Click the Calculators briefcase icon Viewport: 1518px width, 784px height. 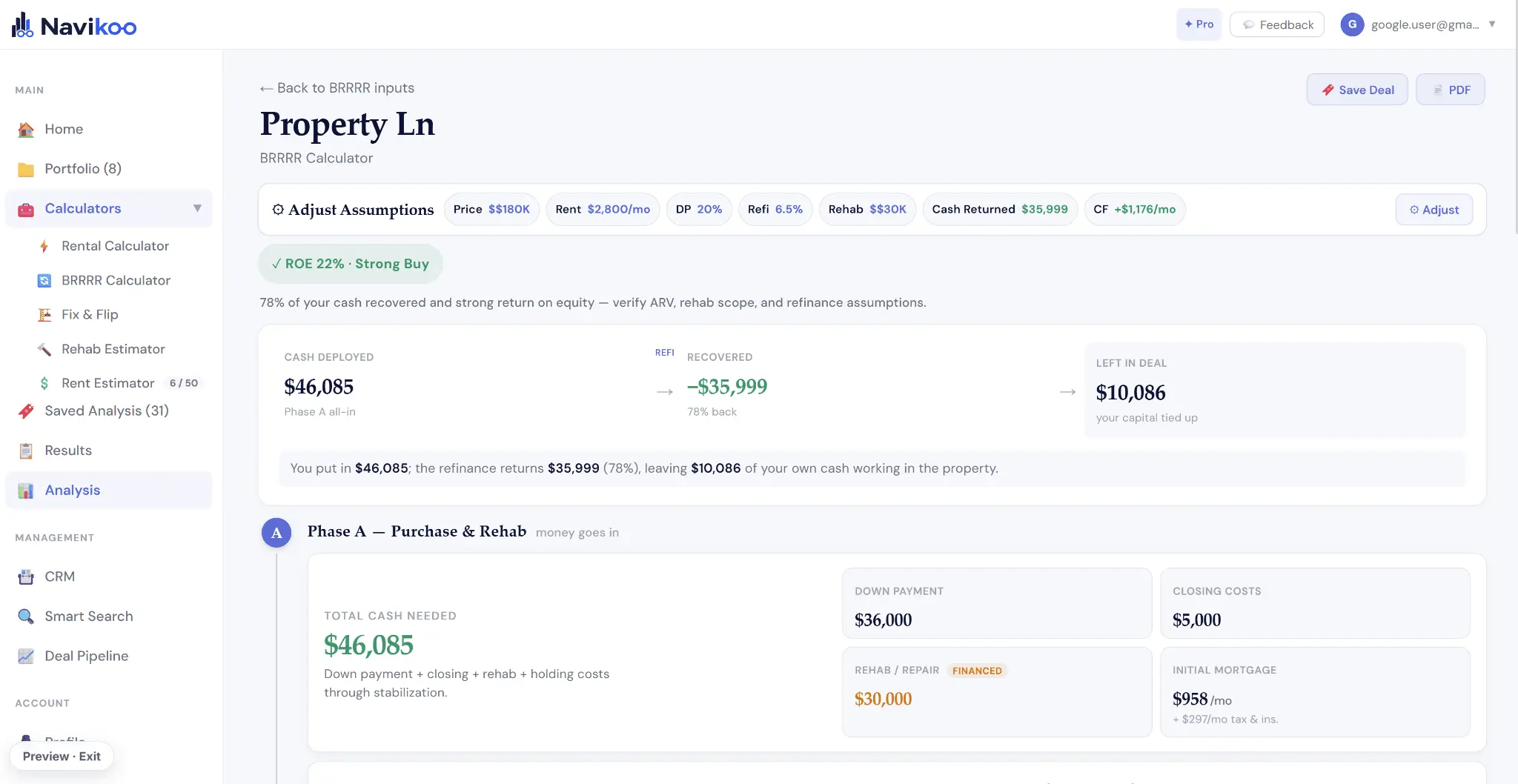click(26, 210)
